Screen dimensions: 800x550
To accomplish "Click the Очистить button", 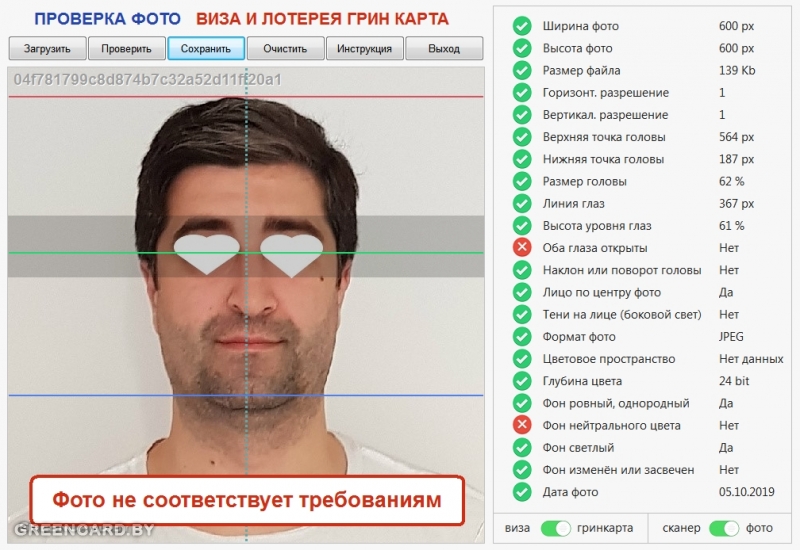I will point(285,48).
